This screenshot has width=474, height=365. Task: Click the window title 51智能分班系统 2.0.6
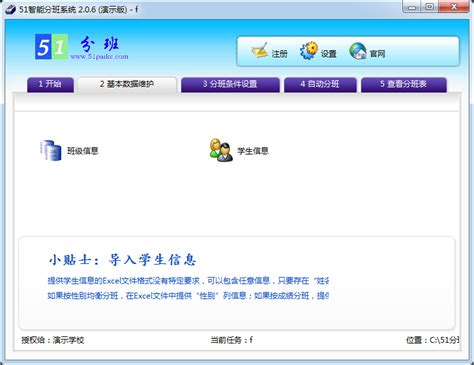pyautogui.click(x=78, y=9)
